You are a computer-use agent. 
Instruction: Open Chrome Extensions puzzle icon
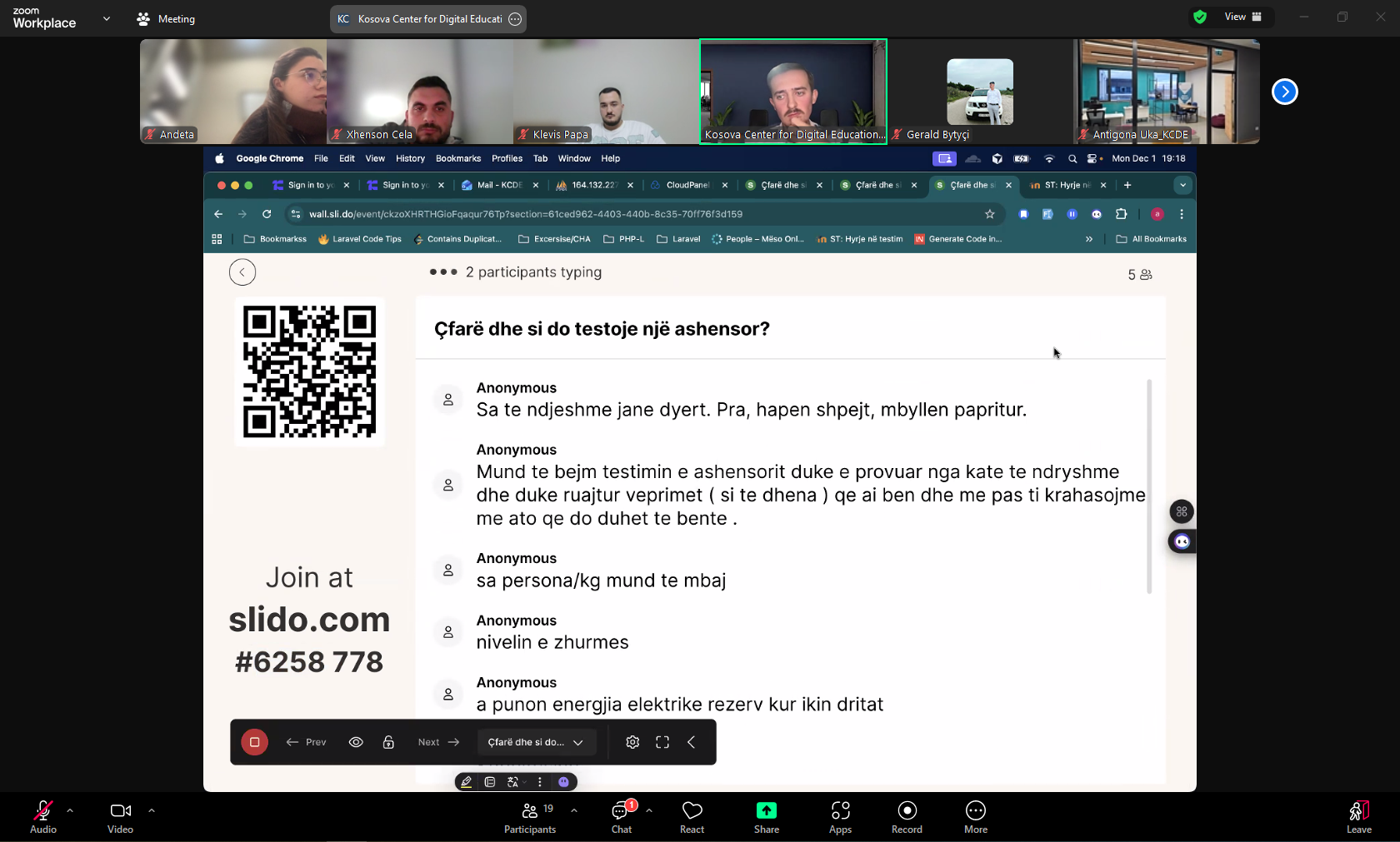pyautogui.click(x=1122, y=214)
